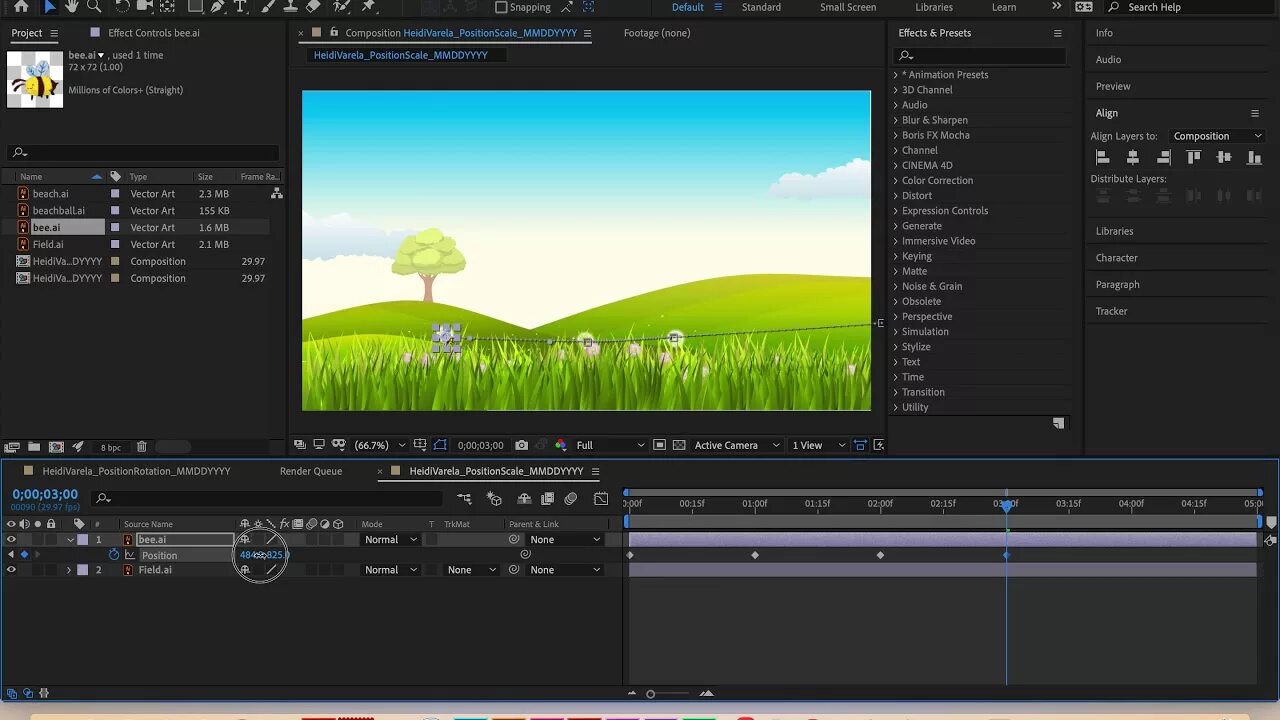Pick the Eraser tool
This screenshot has height=720, width=1280.
[x=313, y=6]
